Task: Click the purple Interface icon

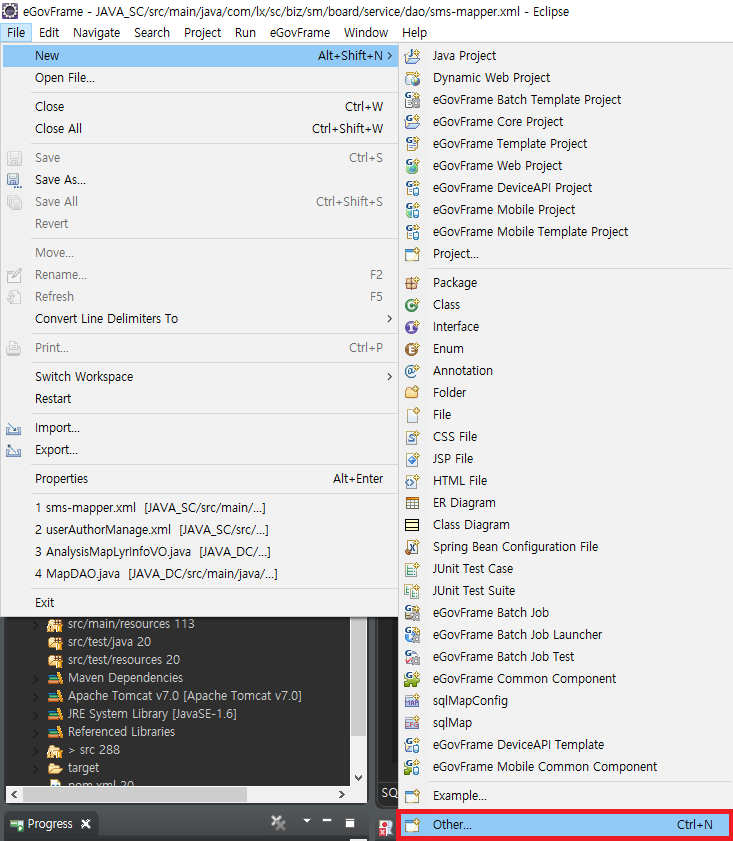Action: (x=412, y=327)
